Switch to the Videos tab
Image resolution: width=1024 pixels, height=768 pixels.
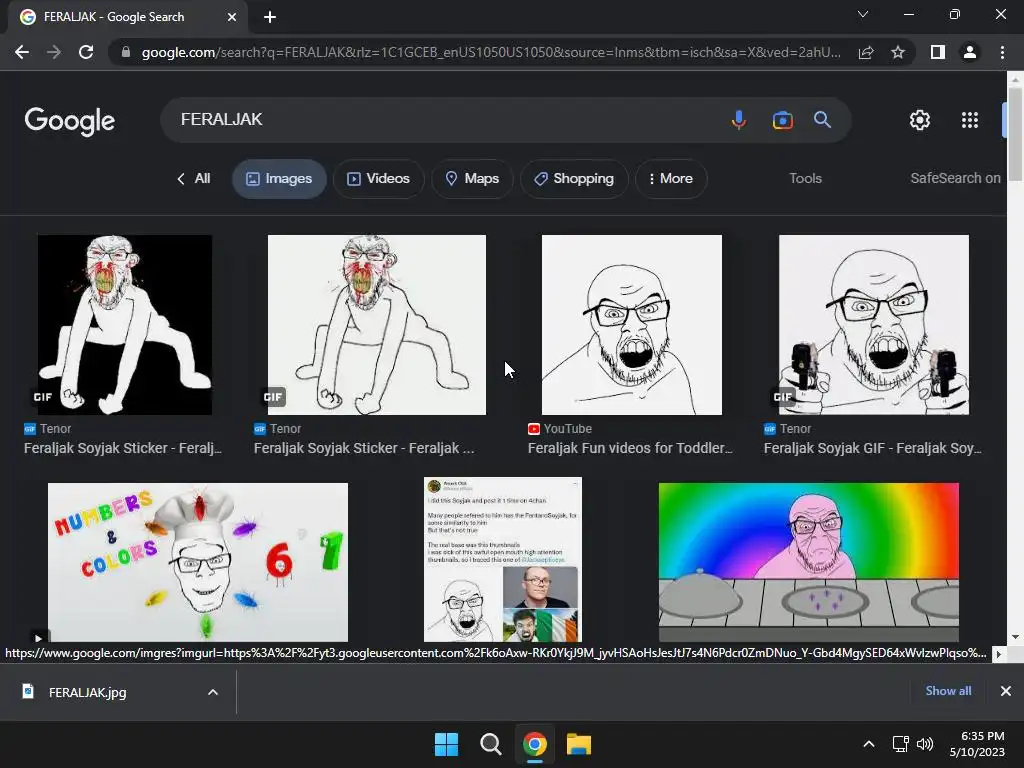378,178
